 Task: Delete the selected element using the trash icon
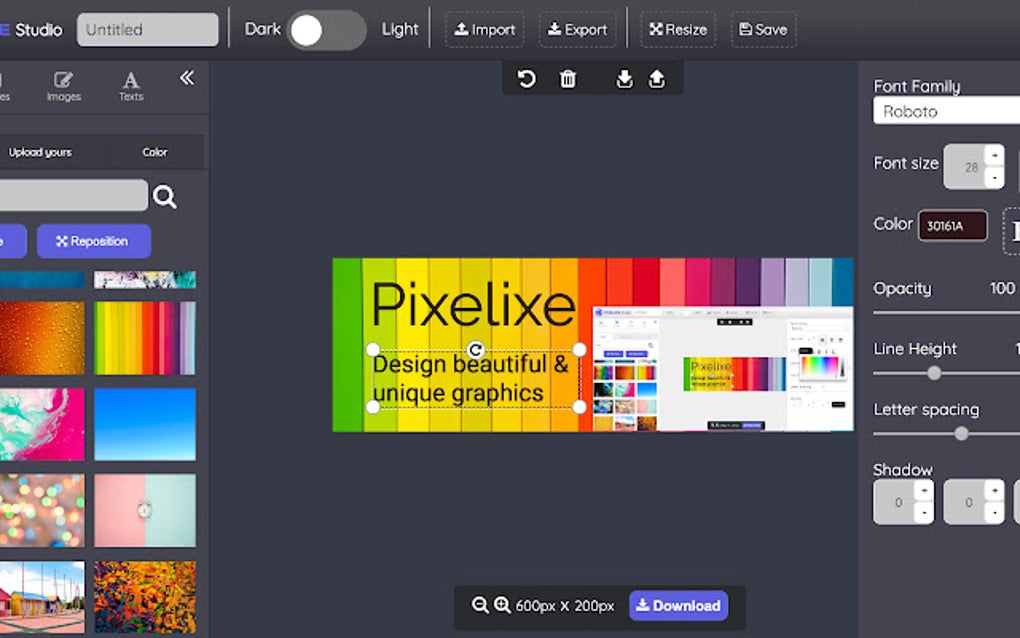tap(568, 78)
